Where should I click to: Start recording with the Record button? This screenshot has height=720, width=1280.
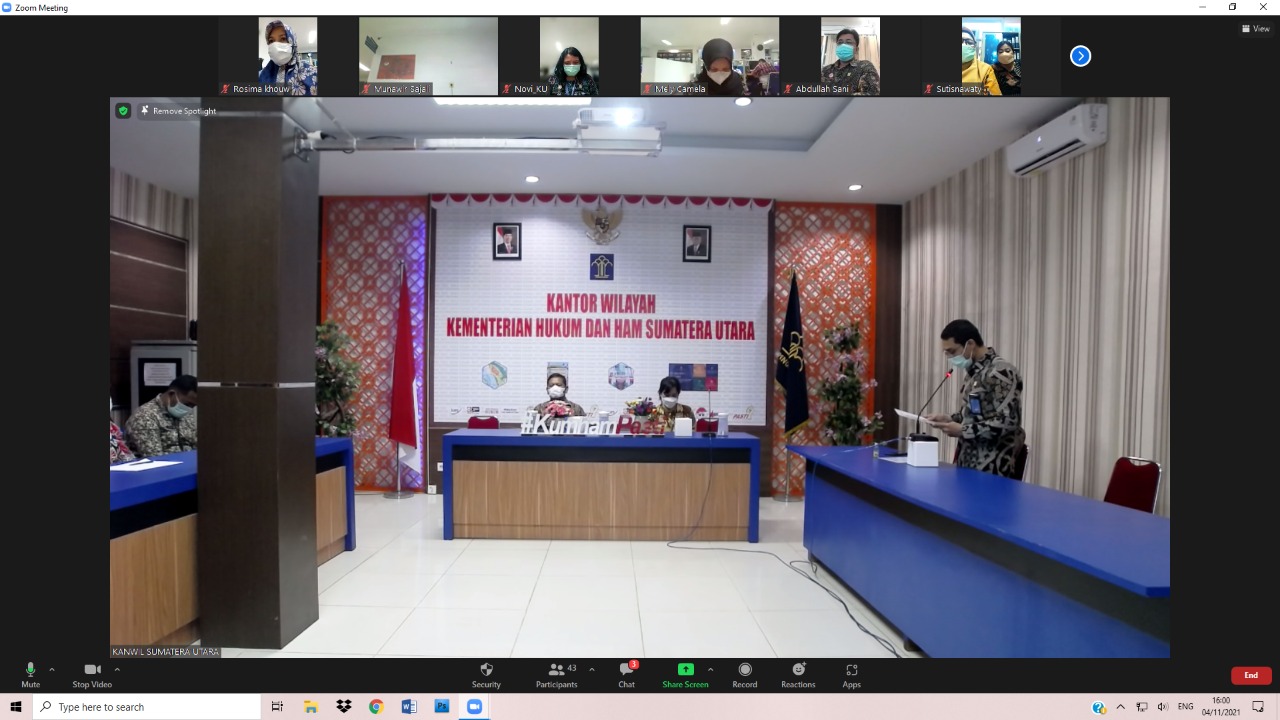[x=744, y=675]
